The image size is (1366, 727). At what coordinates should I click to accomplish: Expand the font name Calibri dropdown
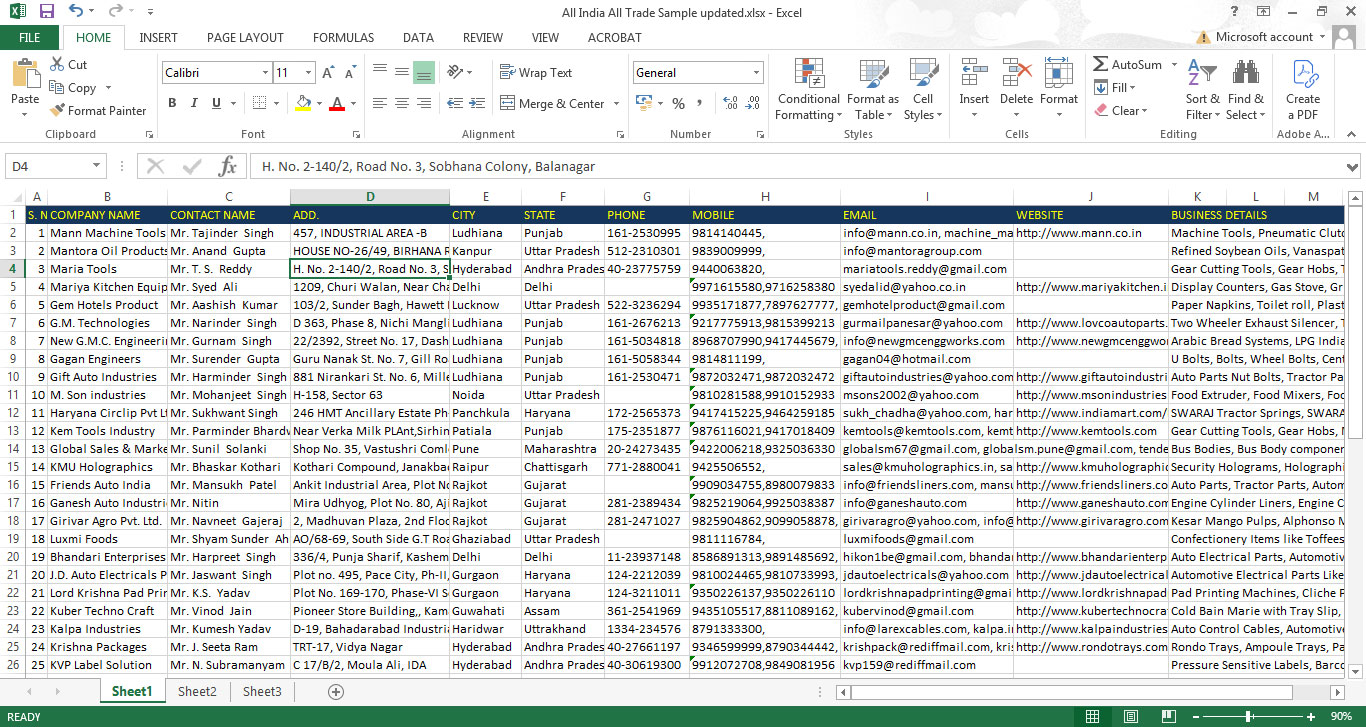pyautogui.click(x=265, y=73)
